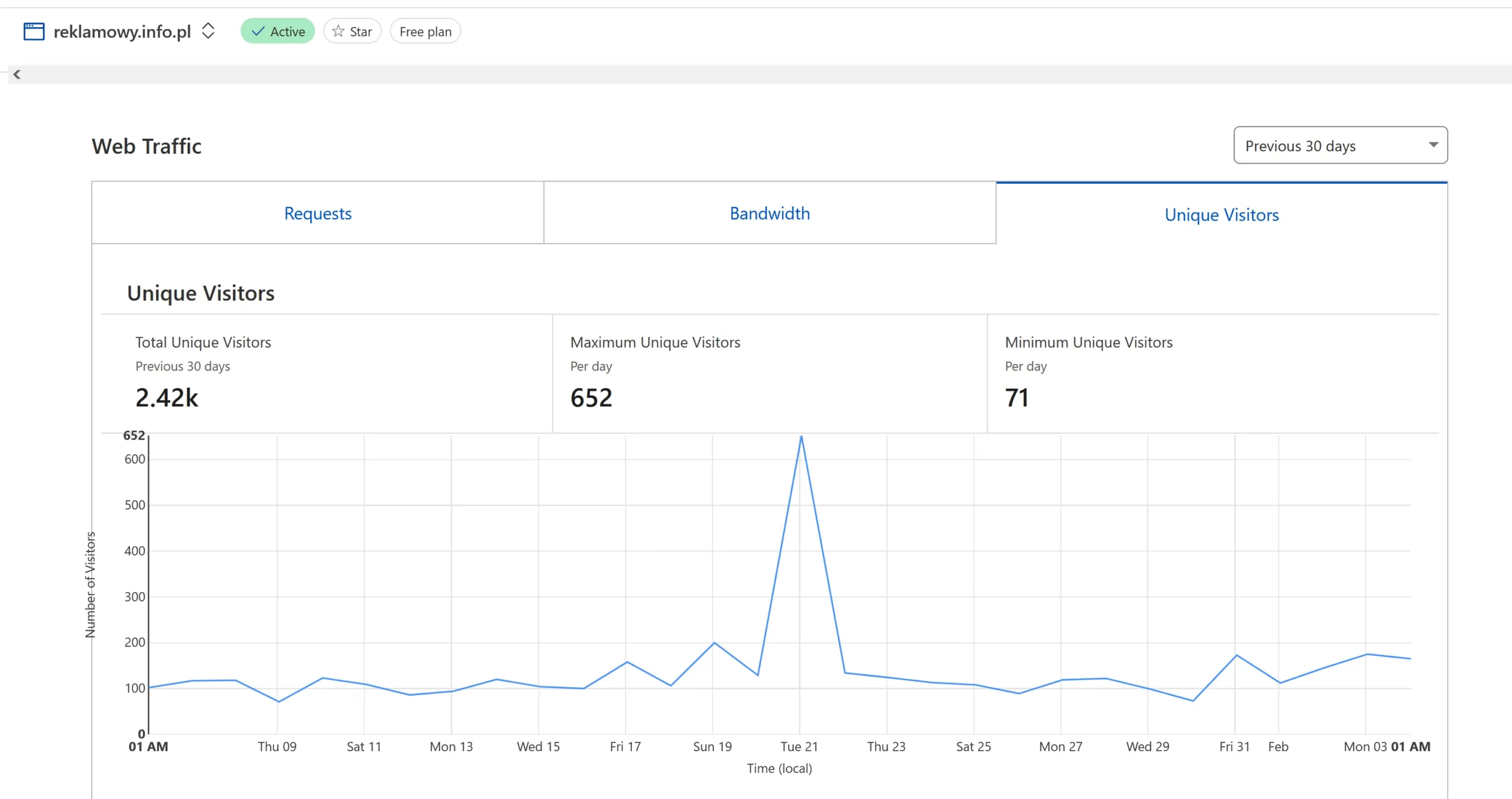
Task: Collapse sidebar using the left arrow
Action: pyautogui.click(x=17, y=74)
